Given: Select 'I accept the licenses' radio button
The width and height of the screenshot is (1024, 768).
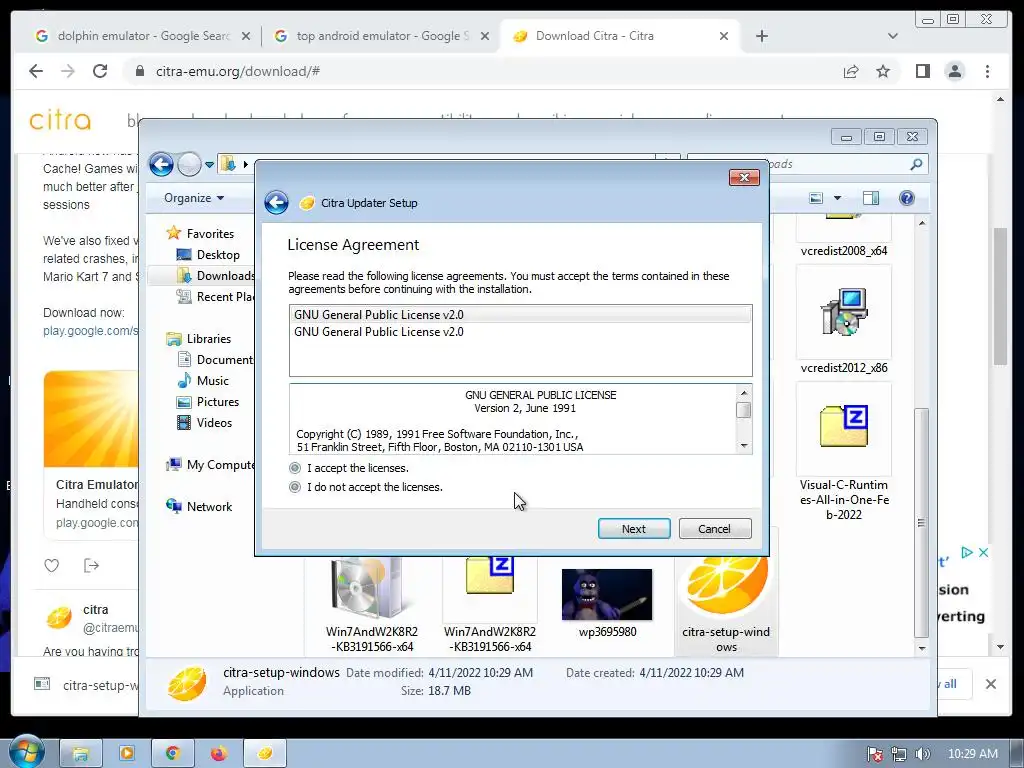Looking at the screenshot, I should pyautogui.click(x=295, y=468).
